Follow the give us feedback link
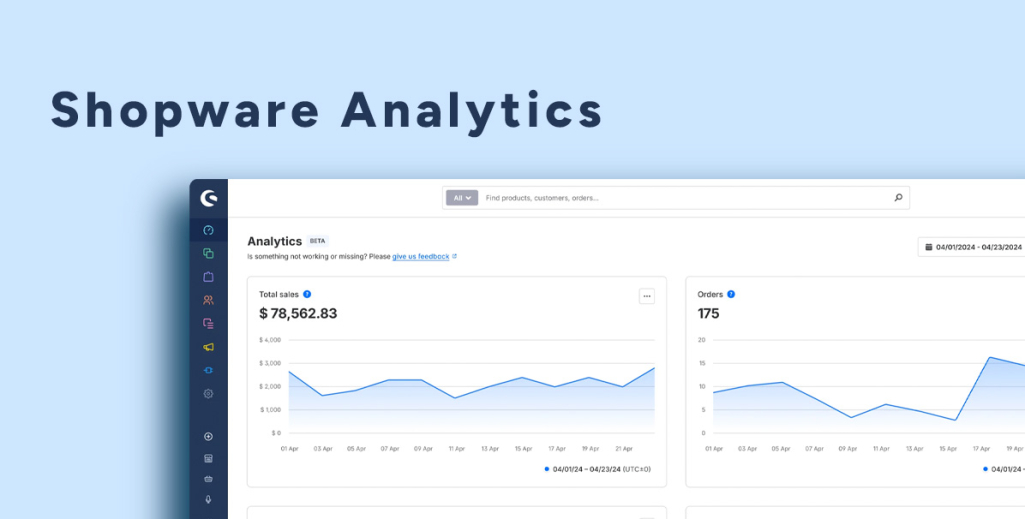 coord(420,257)
